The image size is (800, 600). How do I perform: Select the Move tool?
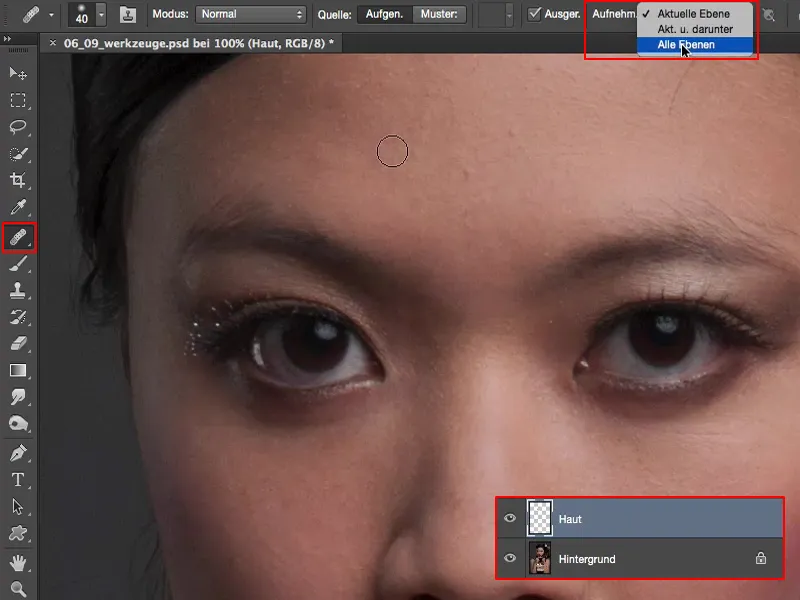coord(18,74)
